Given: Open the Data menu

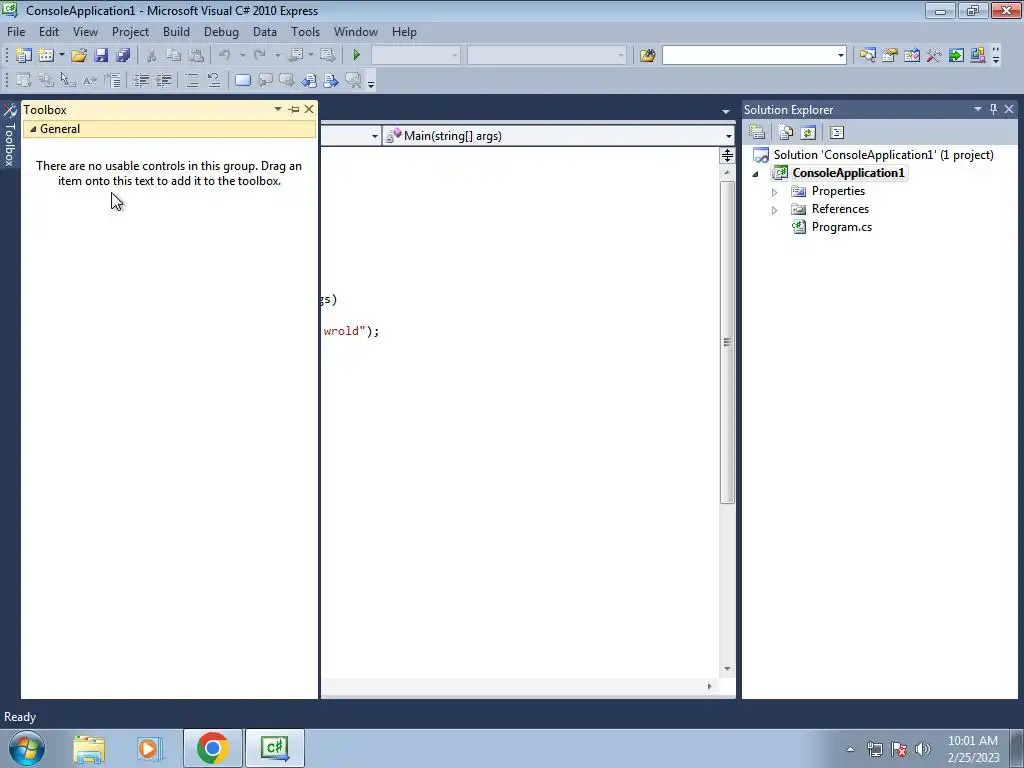Looking at the screenshot, I should pyautogui.click(x=264, y=32).
